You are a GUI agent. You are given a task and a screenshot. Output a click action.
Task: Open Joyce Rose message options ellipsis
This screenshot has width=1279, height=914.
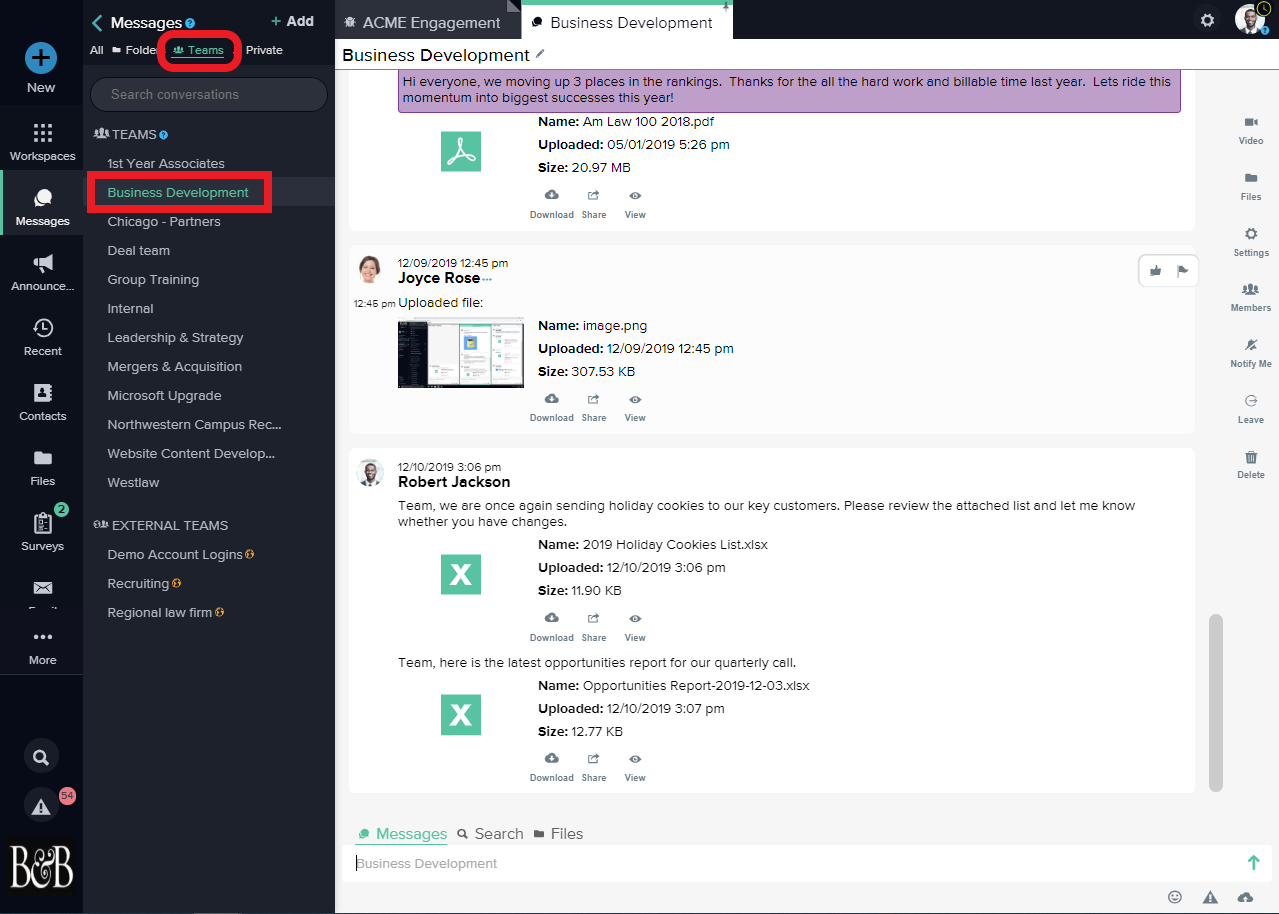(487, 279)
